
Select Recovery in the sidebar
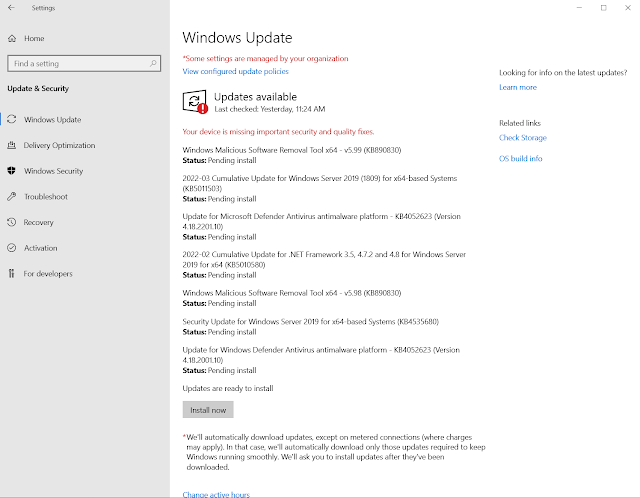point(38,222)
